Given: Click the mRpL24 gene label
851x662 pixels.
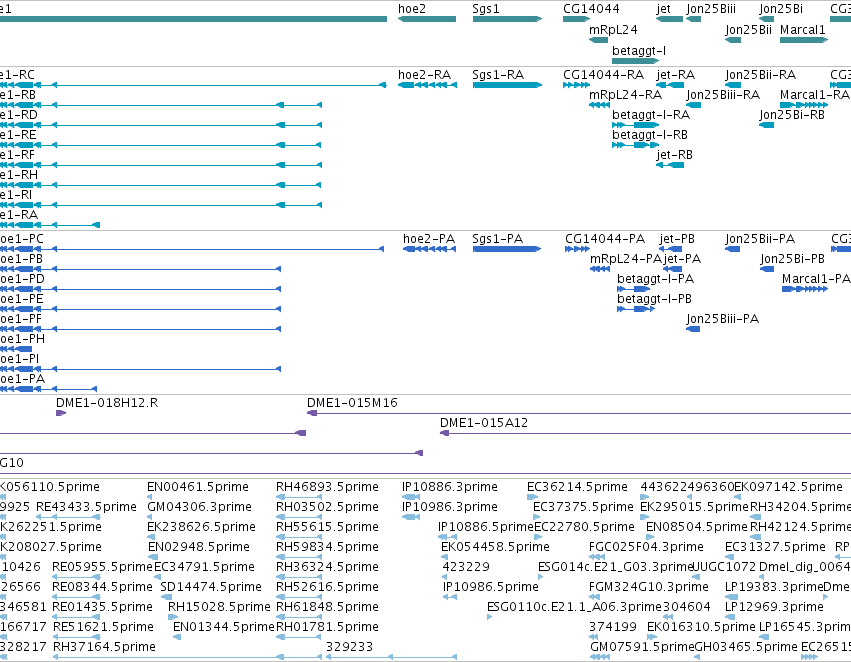Looking at the screenshot, I should [613, 30].
